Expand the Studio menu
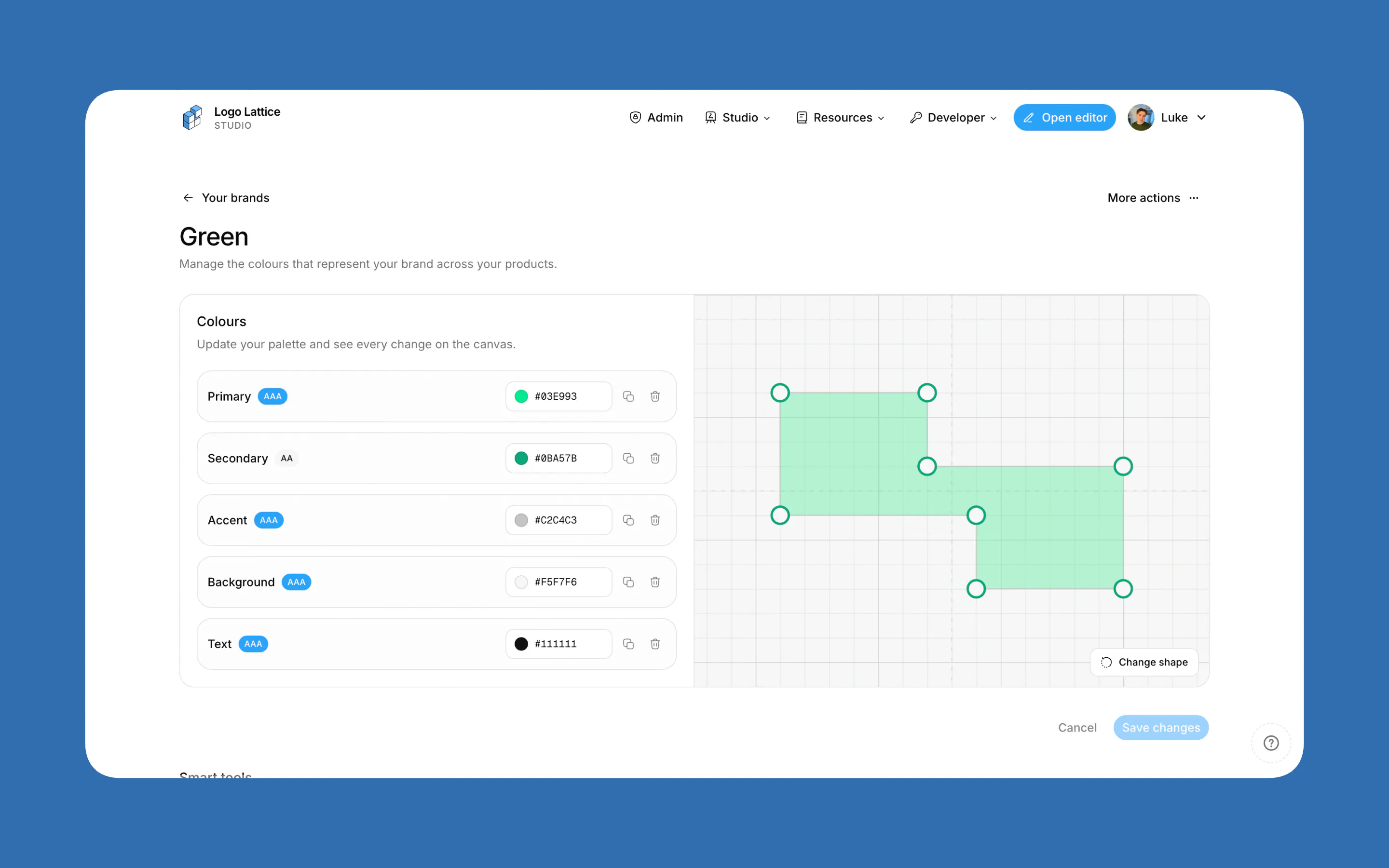This screenshot has width=1389, height=868. point(737,118)
